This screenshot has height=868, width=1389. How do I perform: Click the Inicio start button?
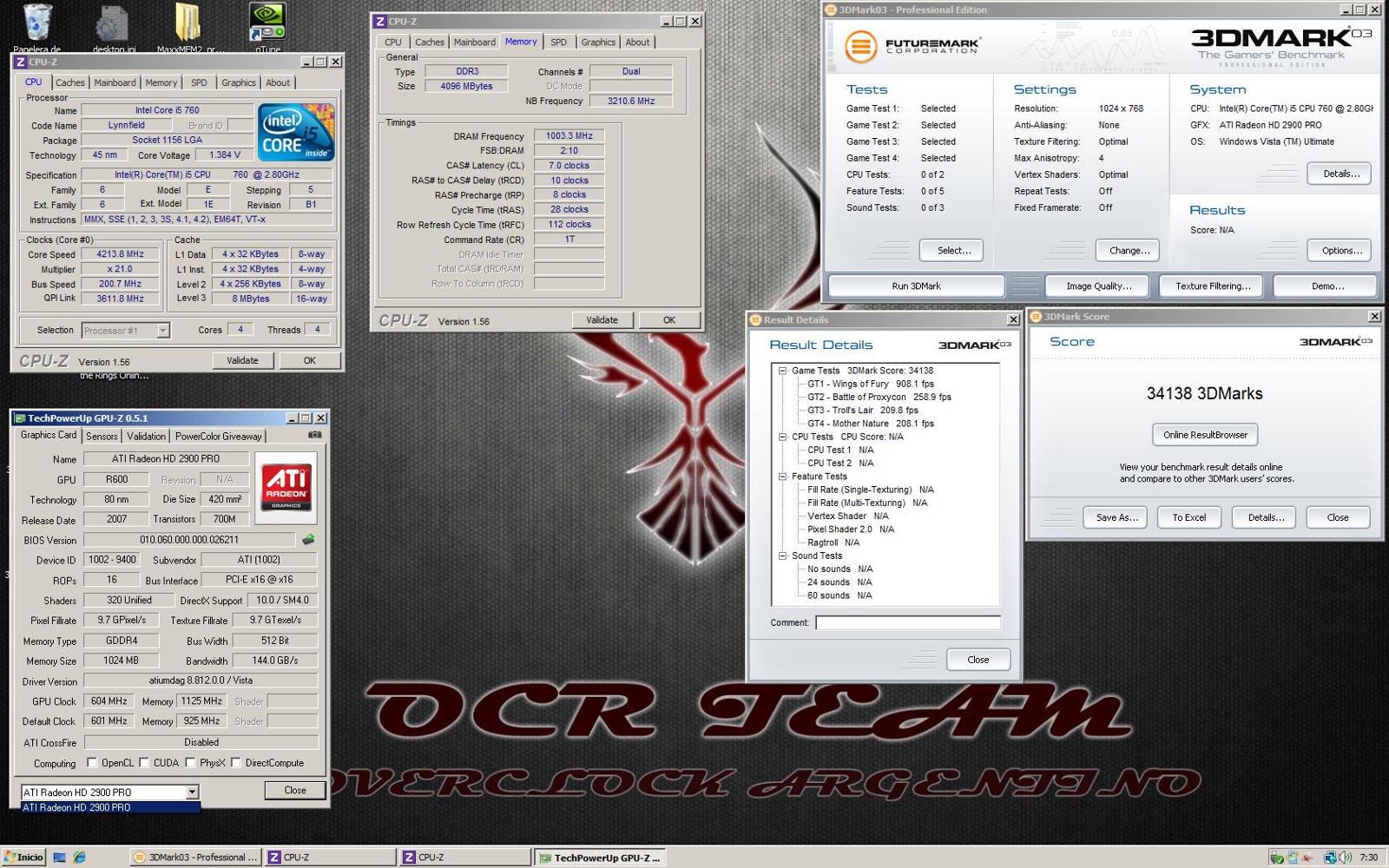coord(23,857)
